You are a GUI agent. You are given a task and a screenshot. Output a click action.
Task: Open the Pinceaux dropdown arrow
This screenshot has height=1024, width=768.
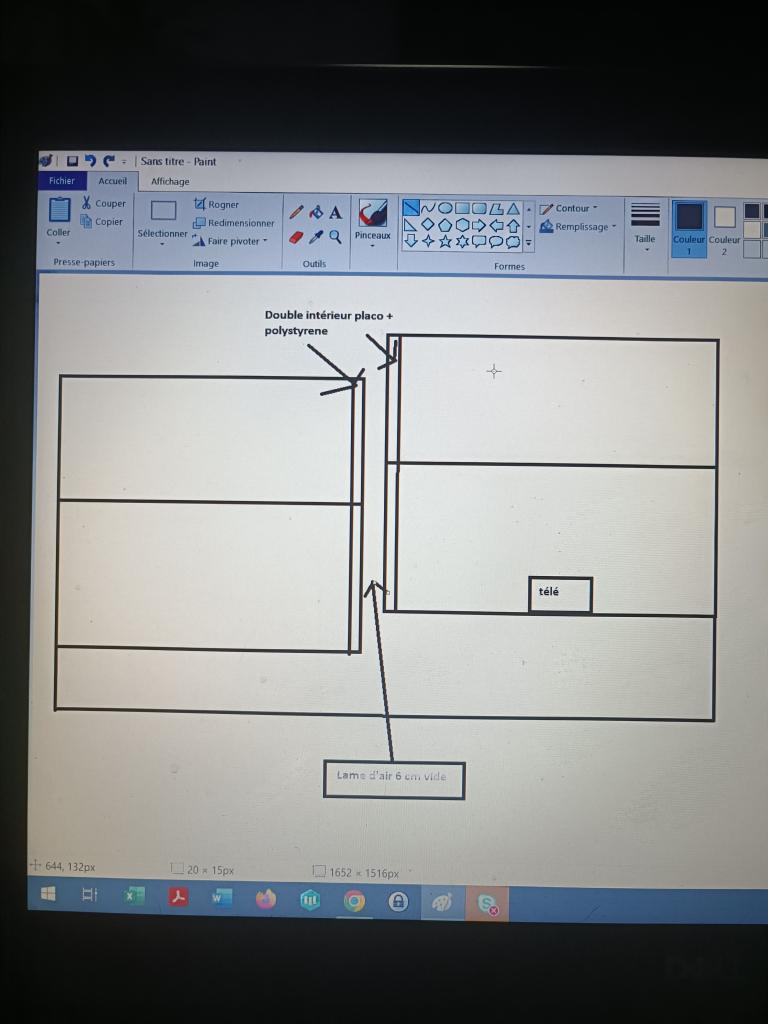(x=372, y=247)
